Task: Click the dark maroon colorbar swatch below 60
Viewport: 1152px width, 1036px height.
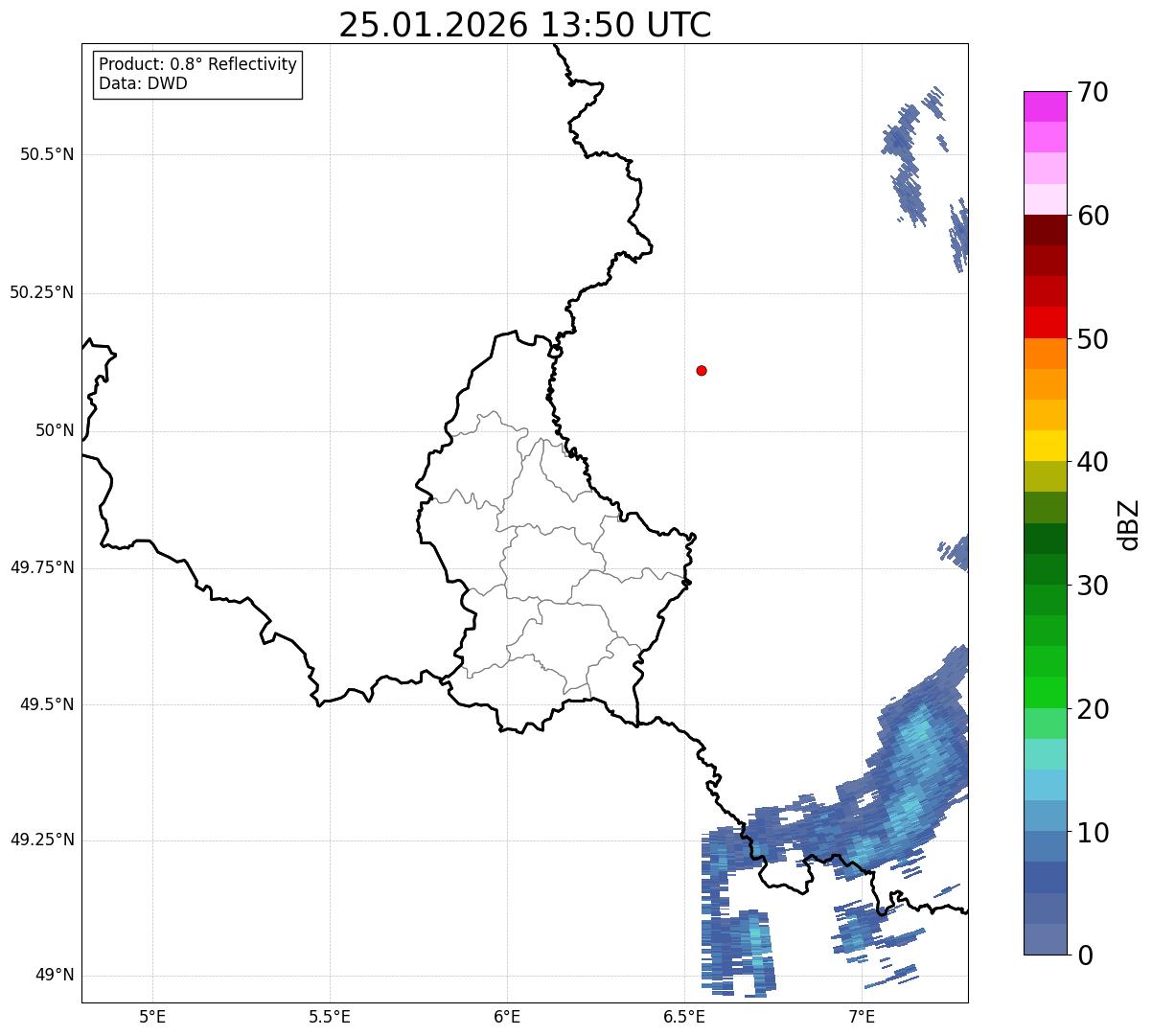Action: click(x=1046, y=230)
